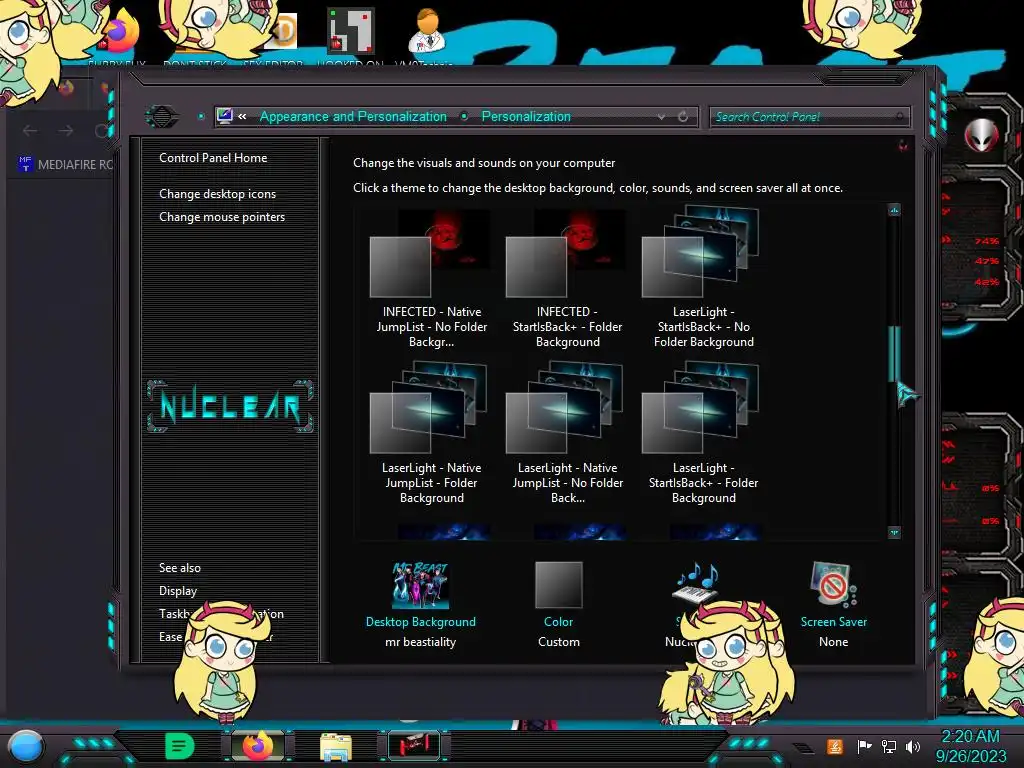Click the Alienware alien head gadget
Viewport: 1024px width, 768px height.
[982, 135]
